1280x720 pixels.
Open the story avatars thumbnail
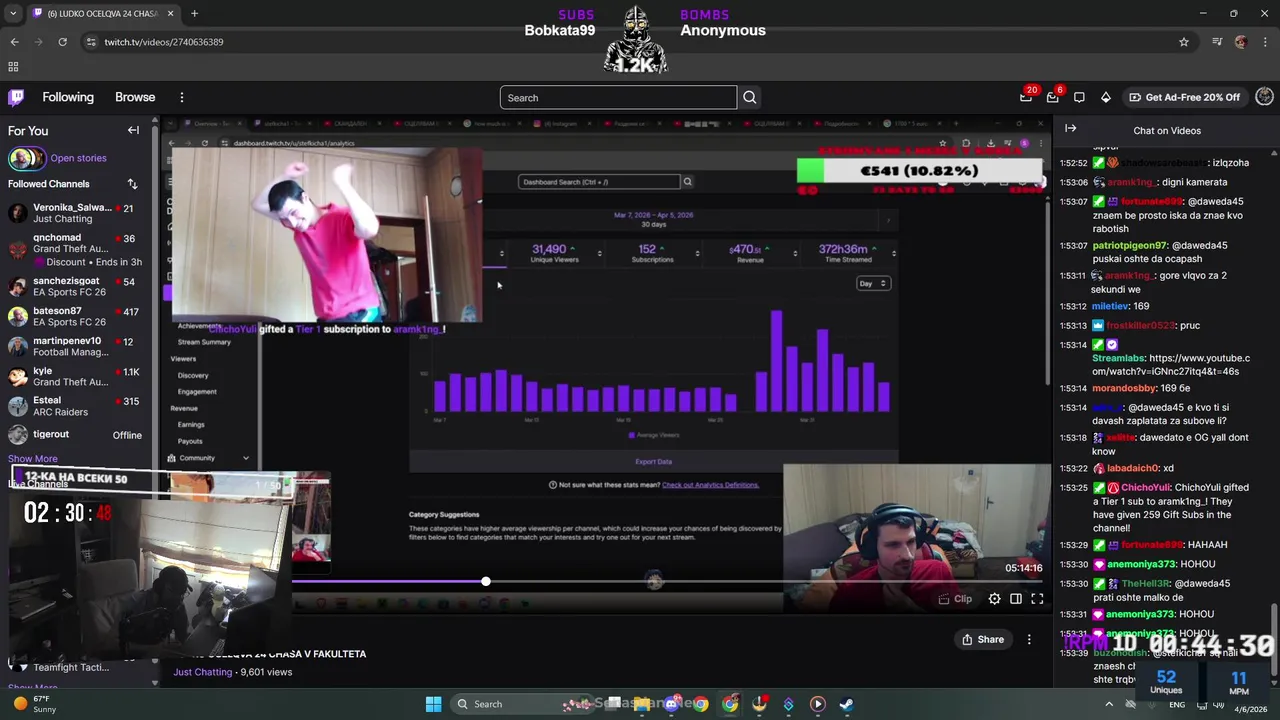27,158
